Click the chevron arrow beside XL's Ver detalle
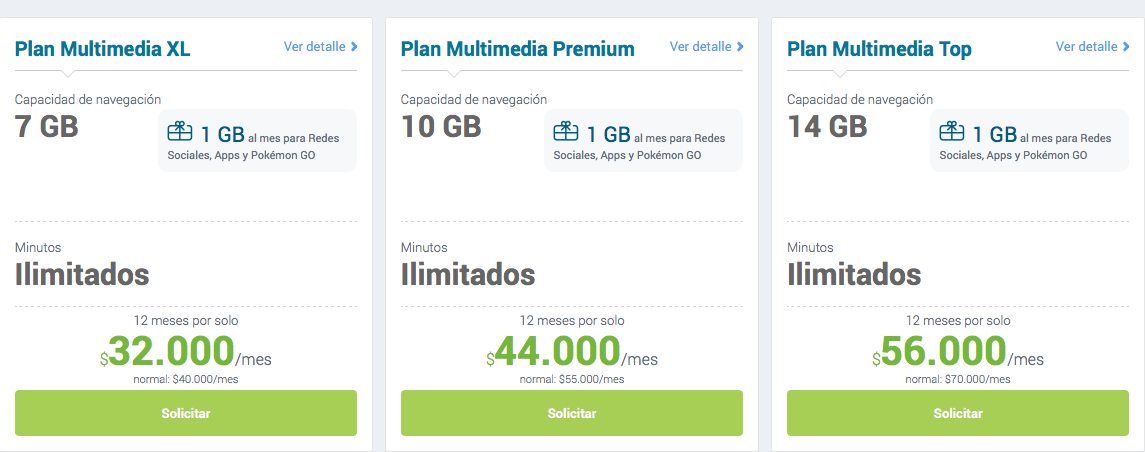Image resolution: width=1145 pixels, height=452 pixels. click(354, 47)
